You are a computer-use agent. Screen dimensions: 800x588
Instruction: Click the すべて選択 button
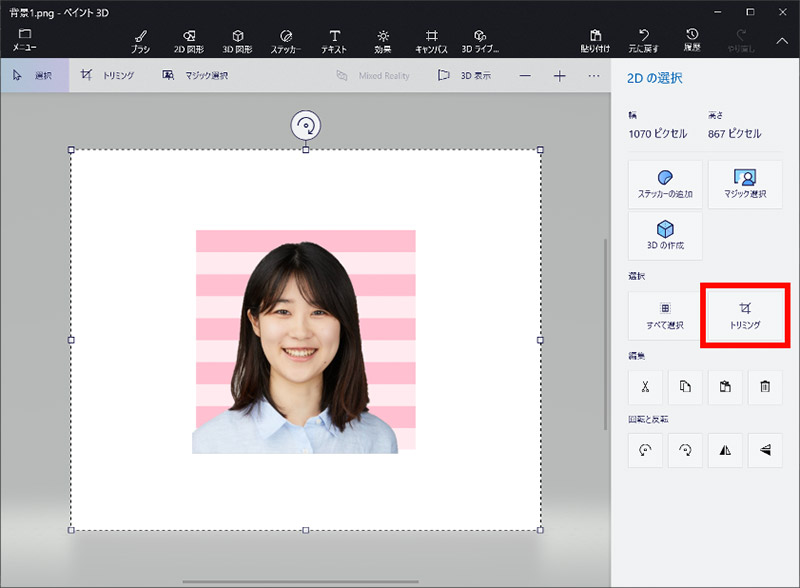[x=665, y=315]
